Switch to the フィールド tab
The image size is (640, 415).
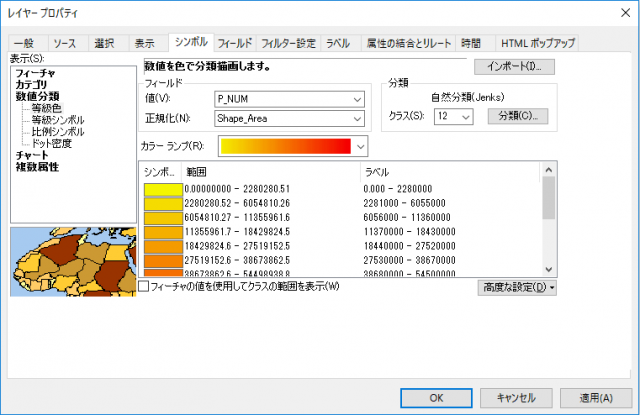235,43
